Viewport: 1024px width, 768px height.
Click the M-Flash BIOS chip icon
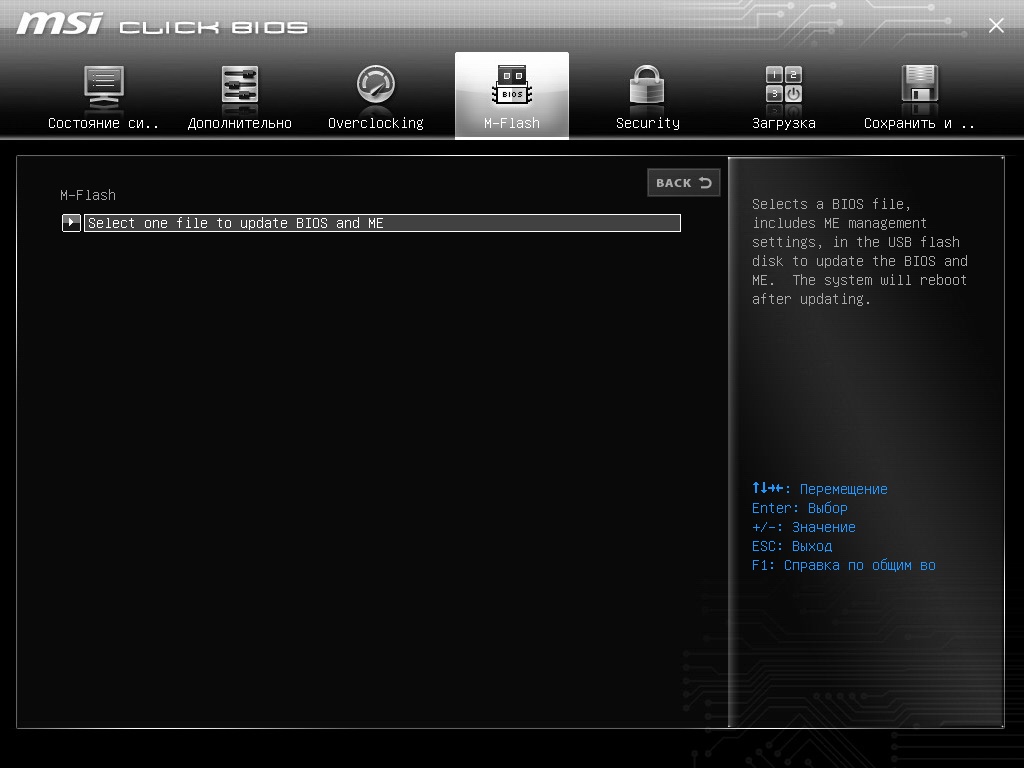[x=512, y=85]
